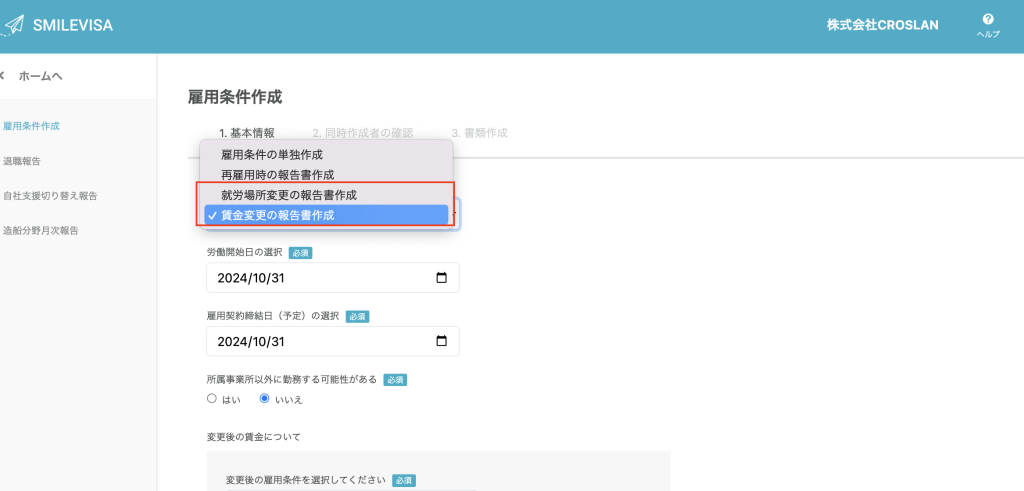Switch to step 3. 書類作成

479,133
